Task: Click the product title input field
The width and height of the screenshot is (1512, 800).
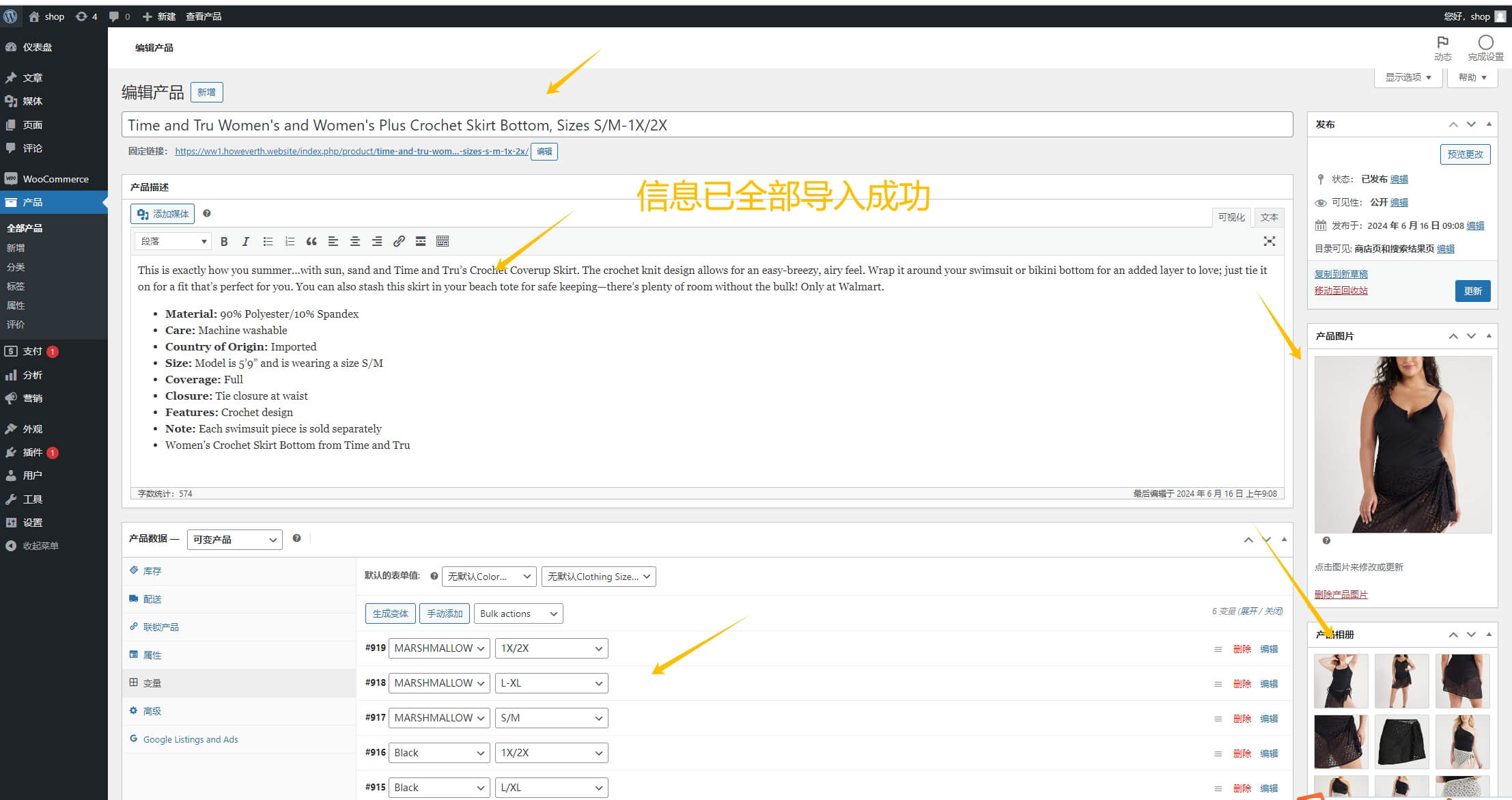Action: tap(707, 125)
